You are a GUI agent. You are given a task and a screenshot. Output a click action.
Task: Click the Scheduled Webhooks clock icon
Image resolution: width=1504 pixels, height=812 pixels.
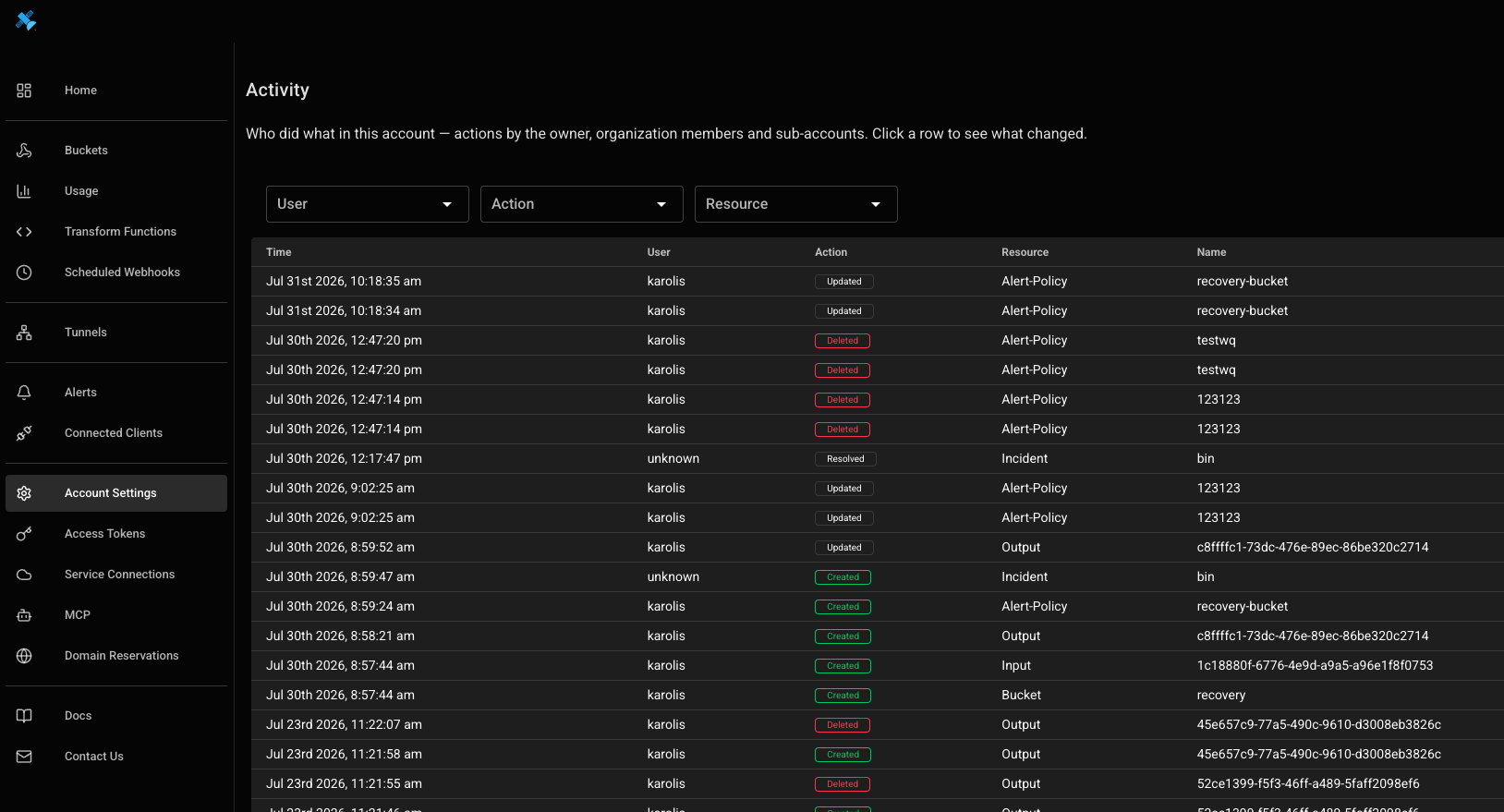point(24,273)
